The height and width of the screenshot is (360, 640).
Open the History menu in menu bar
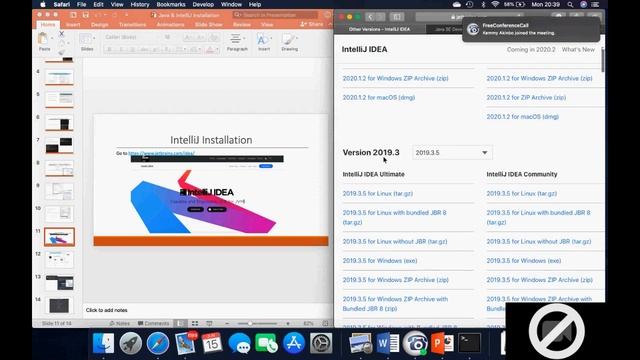(140, 4)
